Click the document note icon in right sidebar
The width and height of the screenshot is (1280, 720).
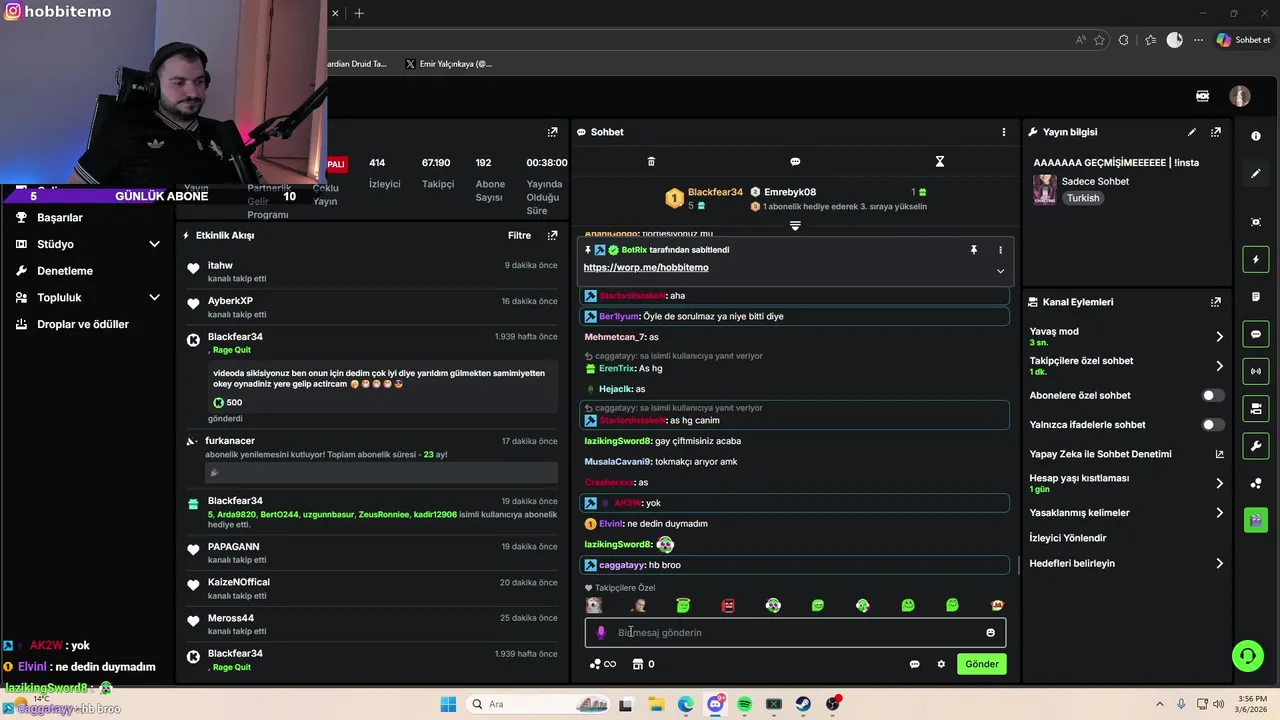tap(1256, 297)
